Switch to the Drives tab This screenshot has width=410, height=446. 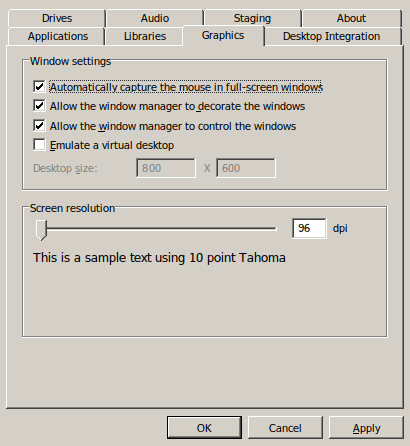coord(57,18)
